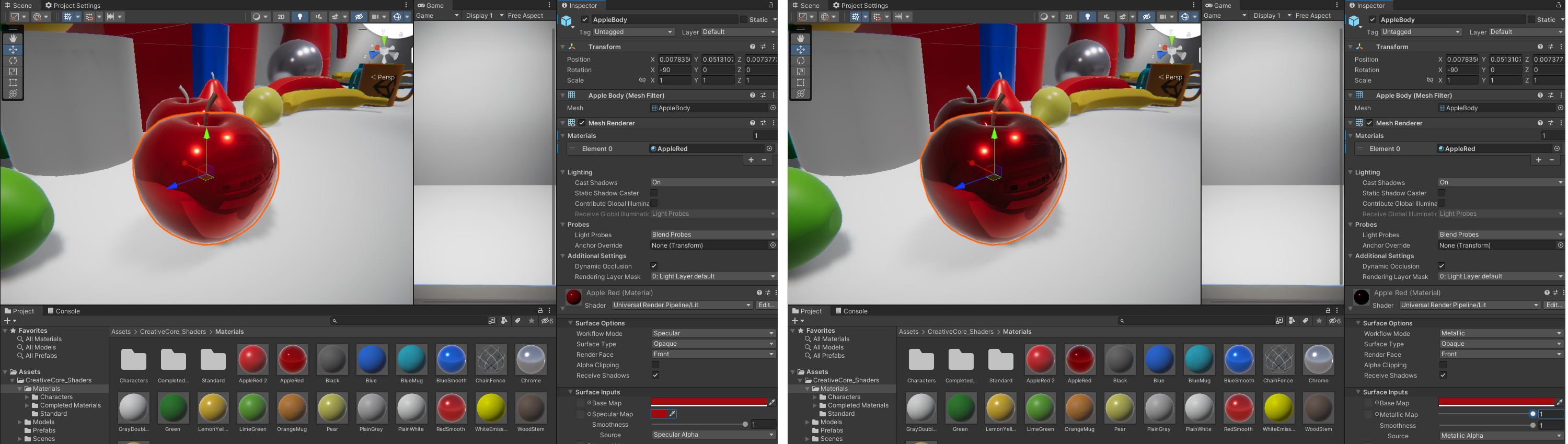Search by label icon in left Project toolbar
This screenshot has width=1568, height=444.
518,321
